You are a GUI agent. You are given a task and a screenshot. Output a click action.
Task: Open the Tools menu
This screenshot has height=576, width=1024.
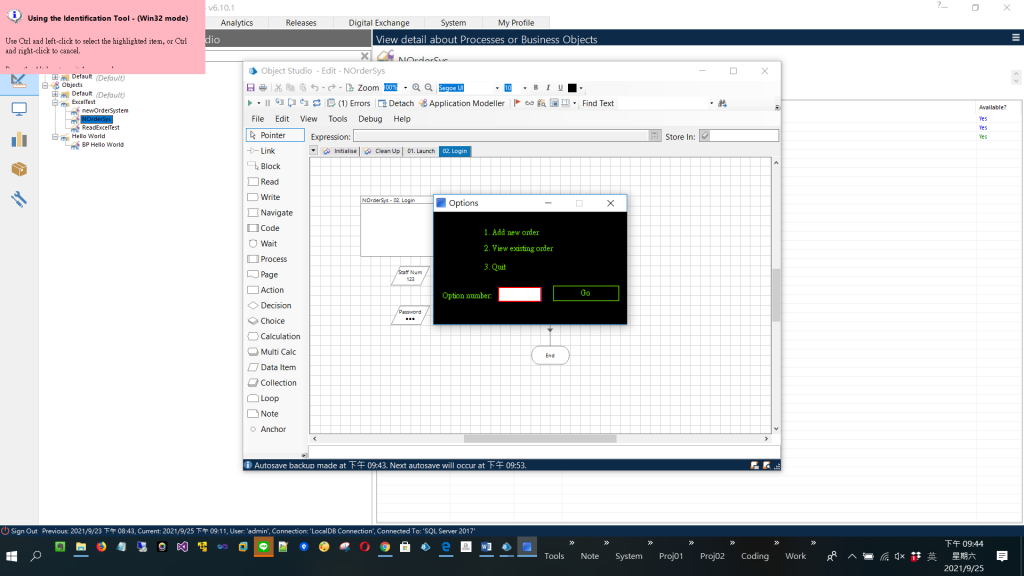(338, 119)
